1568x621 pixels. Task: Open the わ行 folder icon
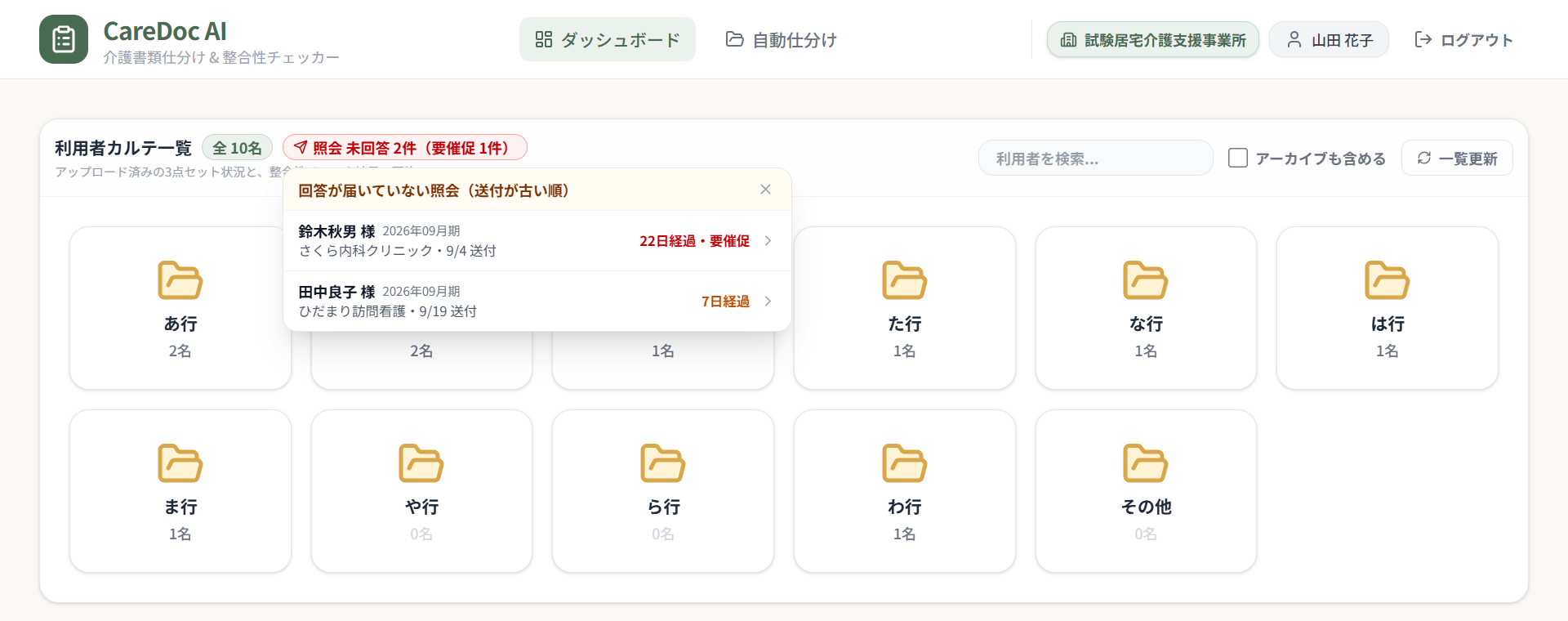click(x=904, y=463)
